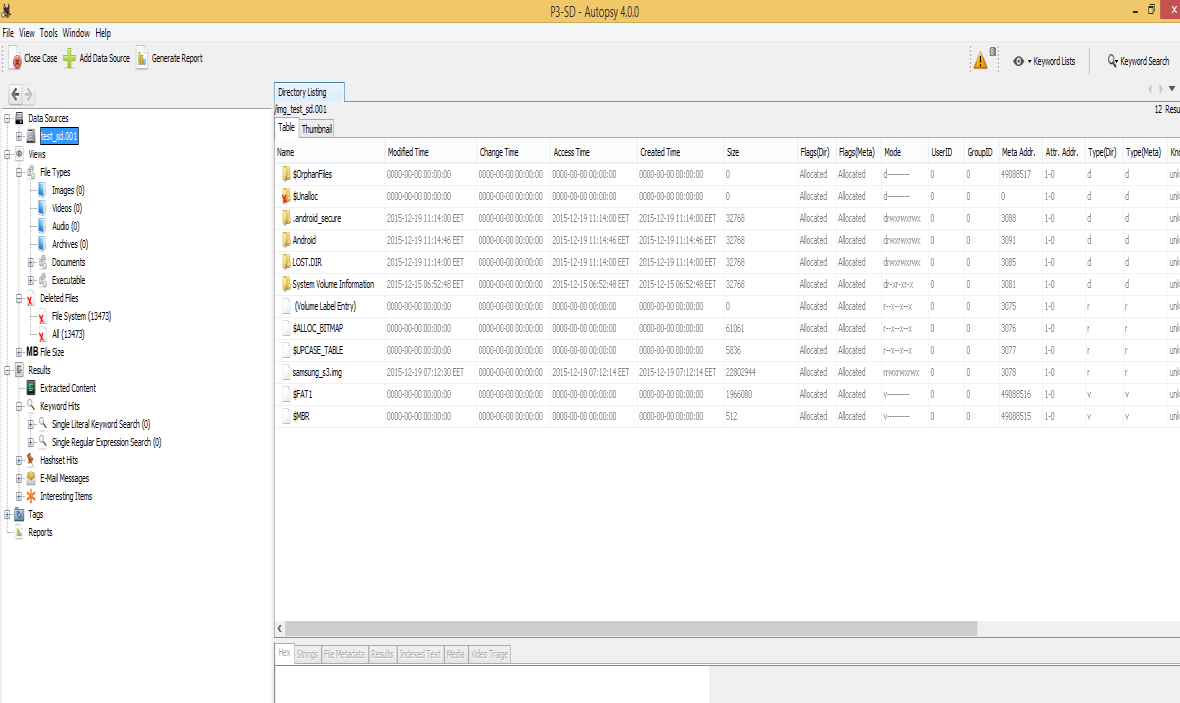
Task: Collapse the File Types tree node
Action: [x=19, y=172]
